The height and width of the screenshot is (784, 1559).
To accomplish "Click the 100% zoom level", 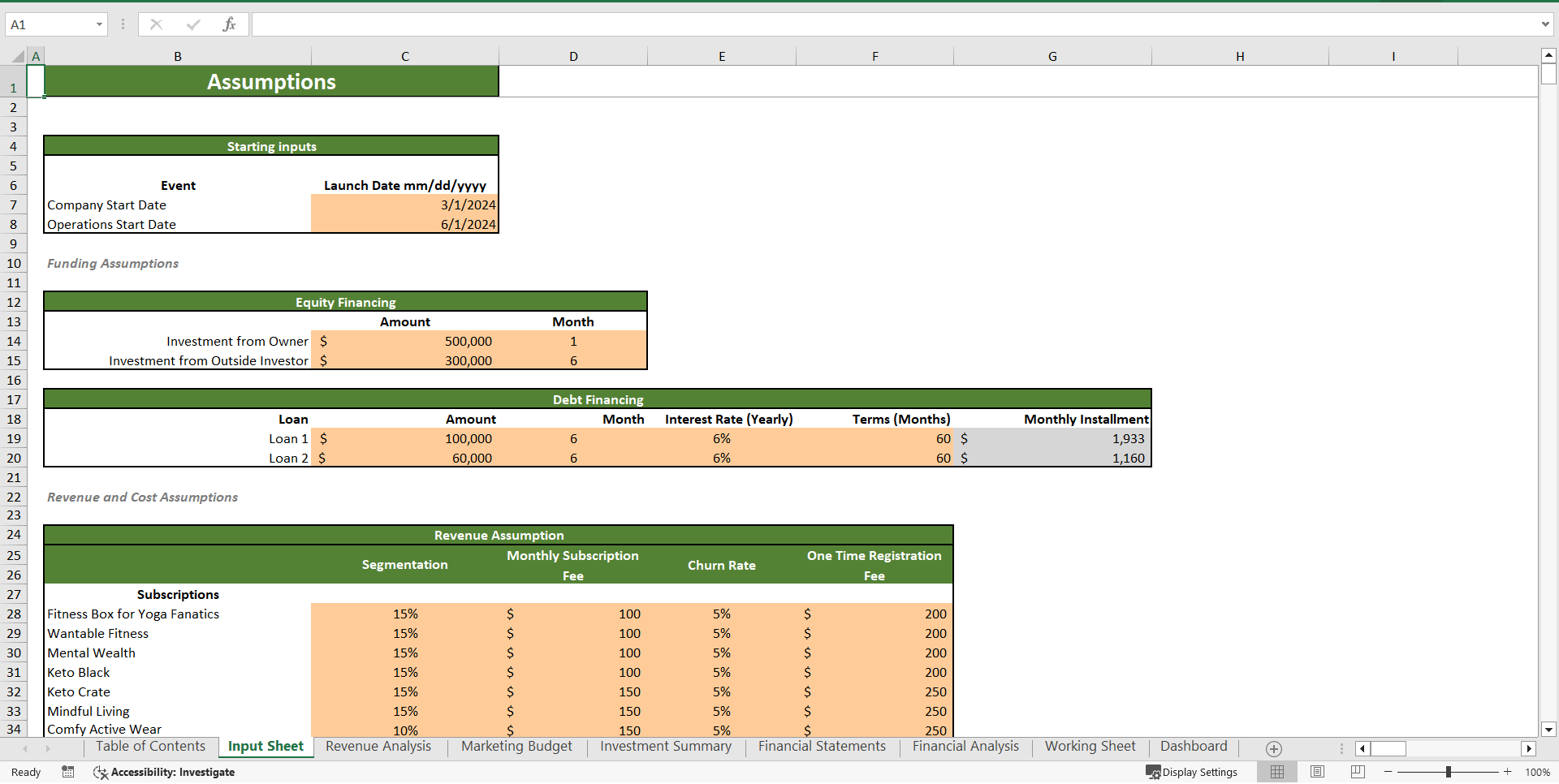I will point(1537,772).
